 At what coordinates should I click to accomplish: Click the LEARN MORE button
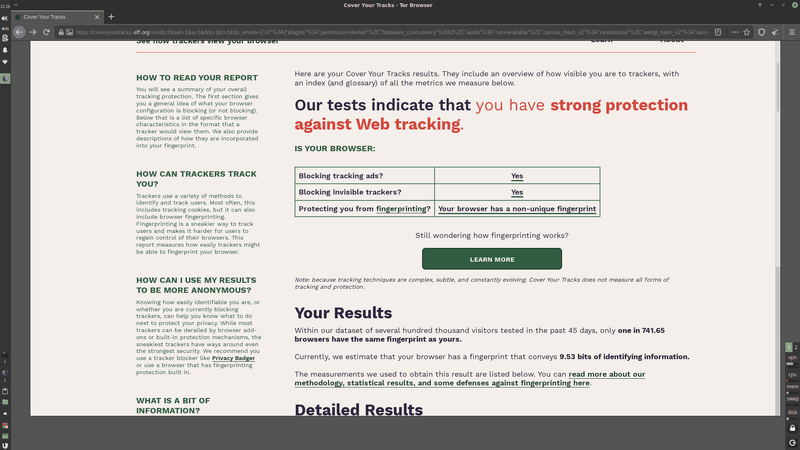point(492,259)
